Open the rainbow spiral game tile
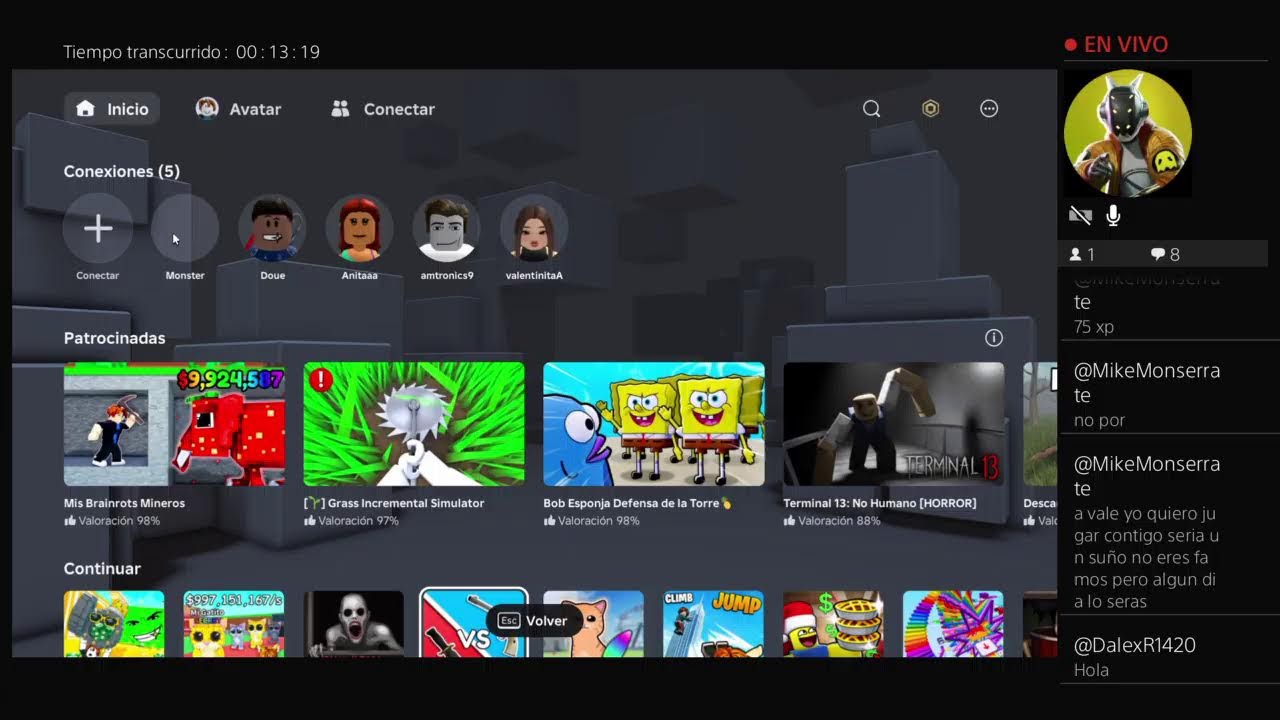Screen dimensions: 1280x720 954,623
